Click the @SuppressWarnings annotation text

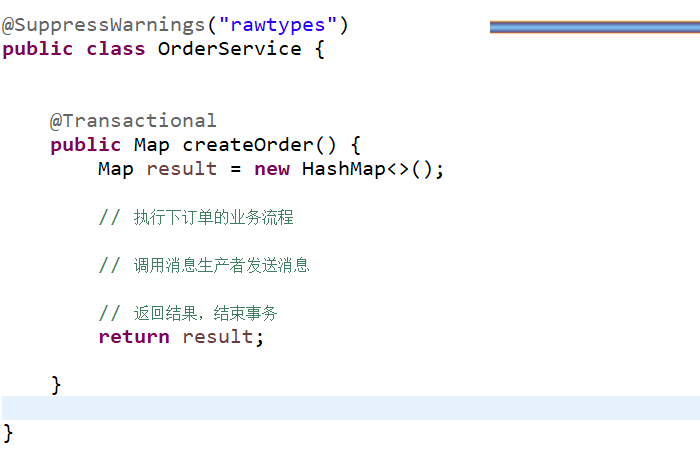[103, 25]
